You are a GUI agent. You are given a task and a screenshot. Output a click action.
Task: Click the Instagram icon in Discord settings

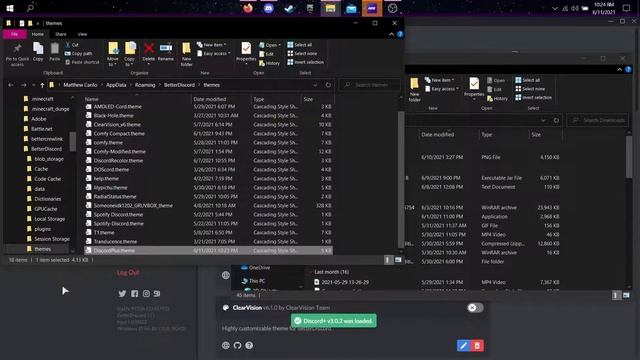(146, 293)
